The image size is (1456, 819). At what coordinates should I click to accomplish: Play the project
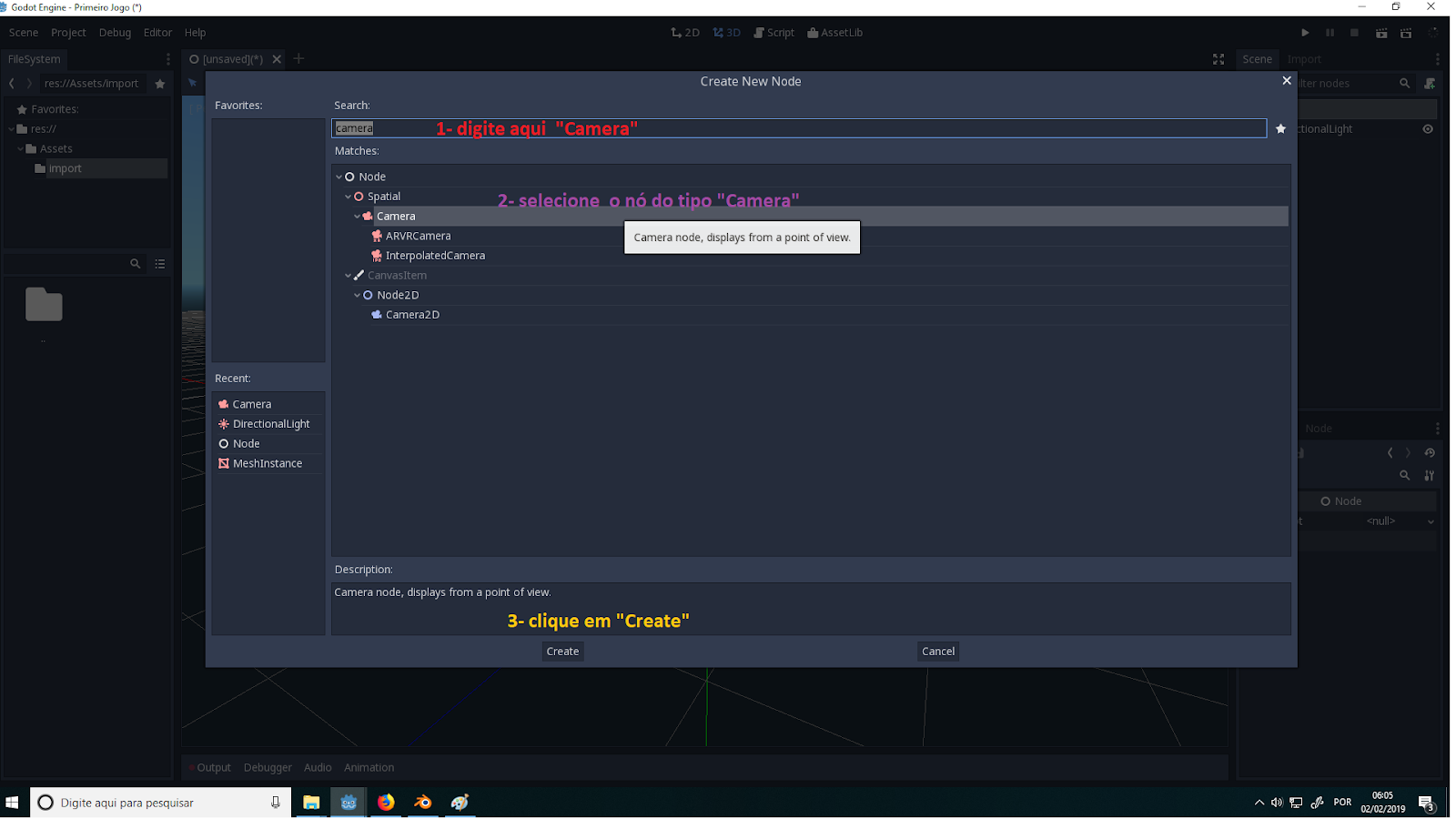tap(1305, 33)
